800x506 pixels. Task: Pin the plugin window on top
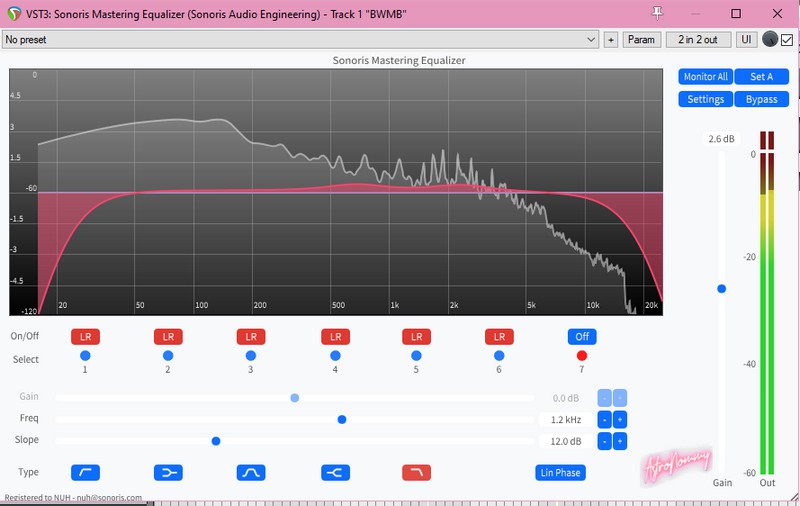click(657, 13)
